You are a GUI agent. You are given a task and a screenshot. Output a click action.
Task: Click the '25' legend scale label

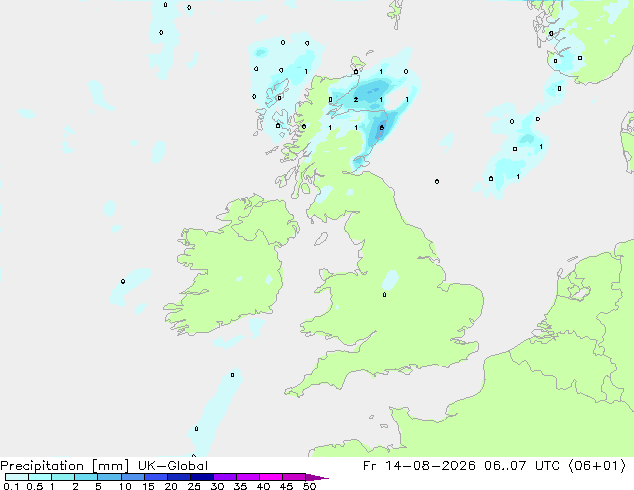pyautogui.click(x=194, y=486)
